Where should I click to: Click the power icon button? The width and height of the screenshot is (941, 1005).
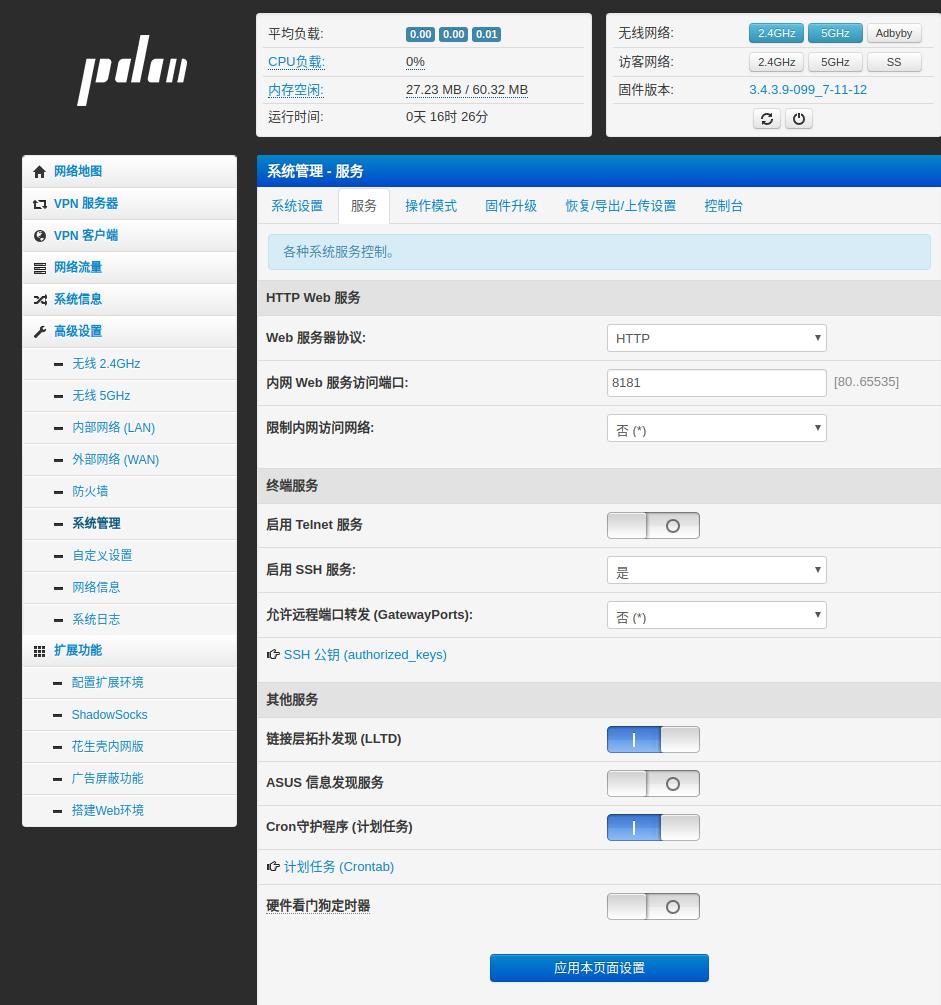pyautogui.click(x=798, y=119)
